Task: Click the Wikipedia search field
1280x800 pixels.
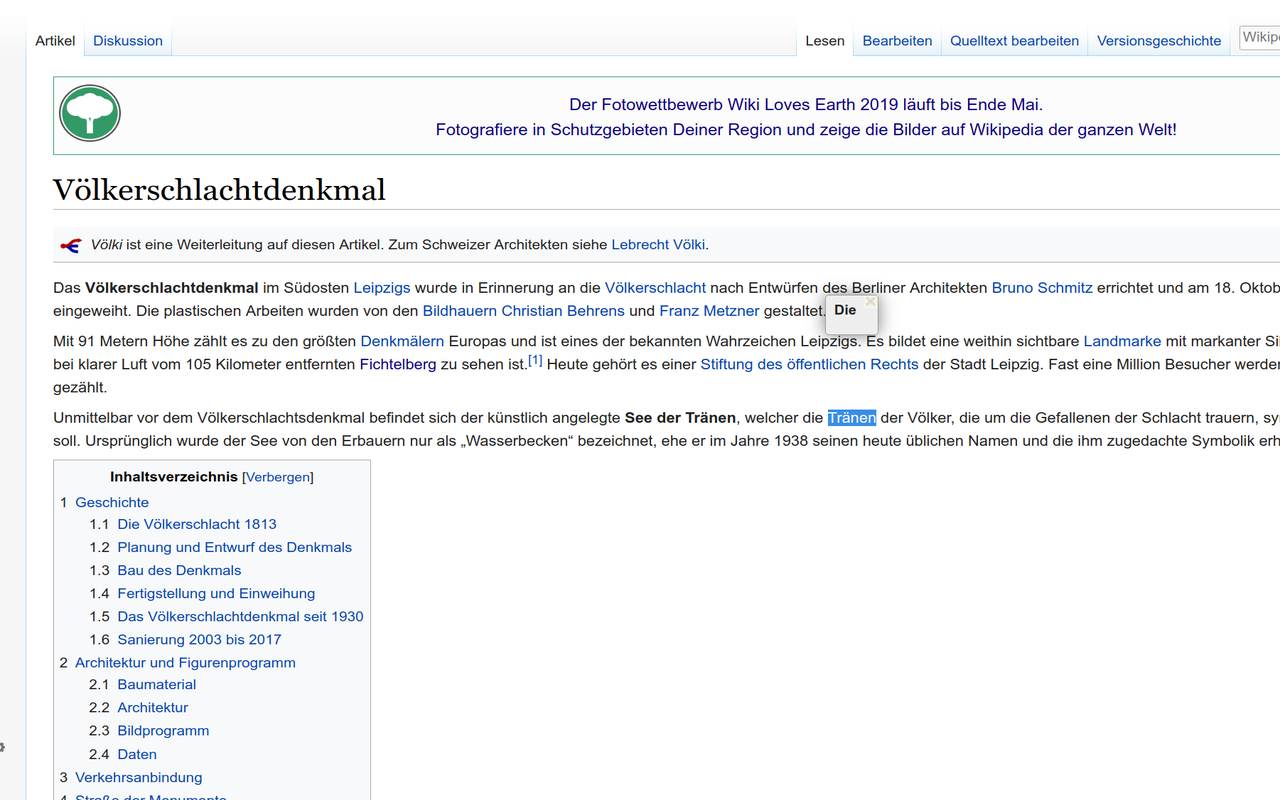Action: click(x=1260, y=38)
